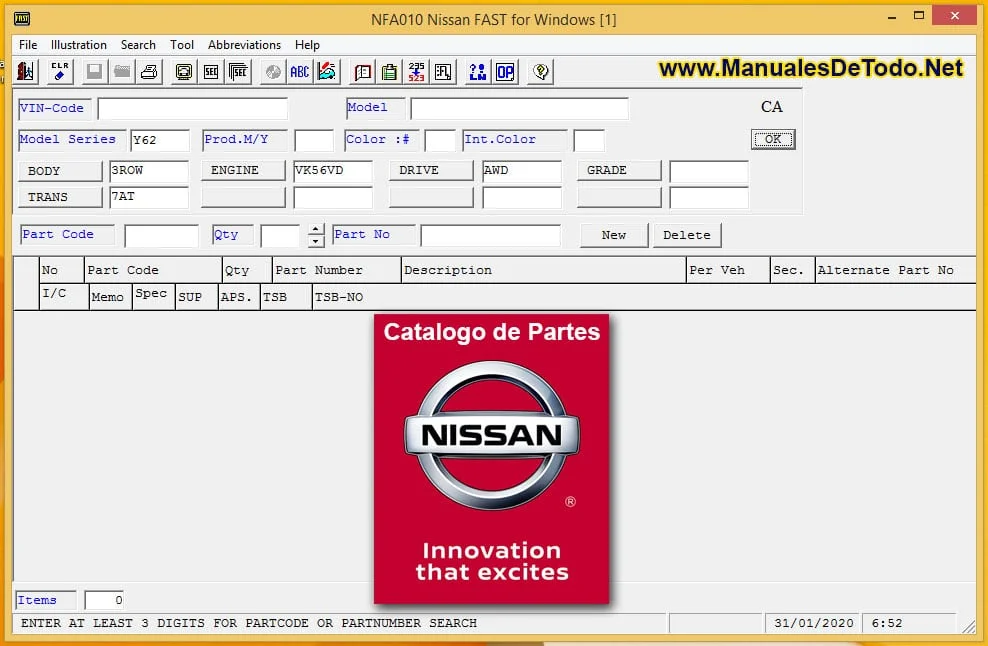Maximize the NFA010 Nissan FAST window
Viewport: 988px width, 646px height.
pyautogui.click(x=919, y=16)
